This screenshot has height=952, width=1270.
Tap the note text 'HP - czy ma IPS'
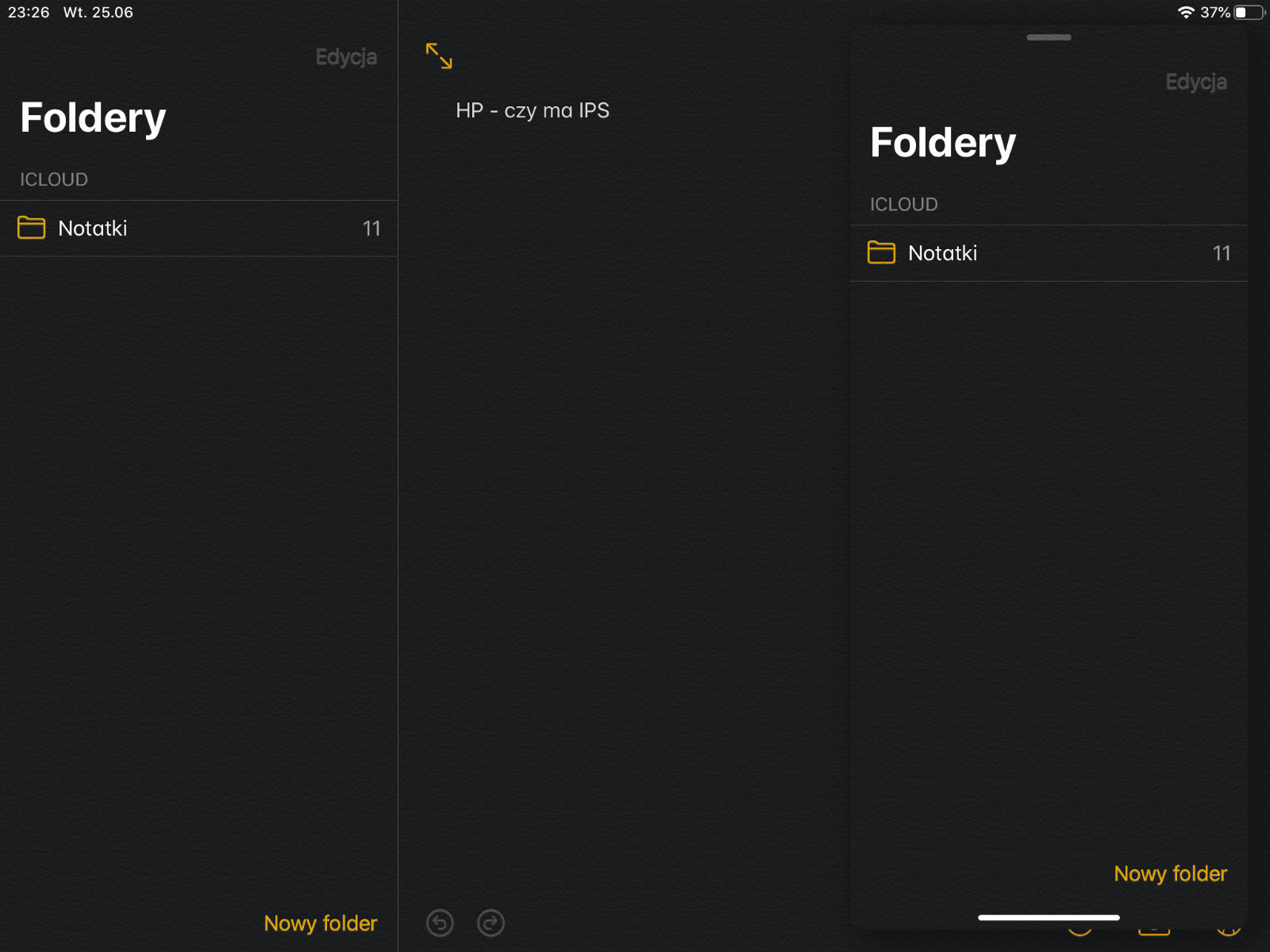point(533,111)
